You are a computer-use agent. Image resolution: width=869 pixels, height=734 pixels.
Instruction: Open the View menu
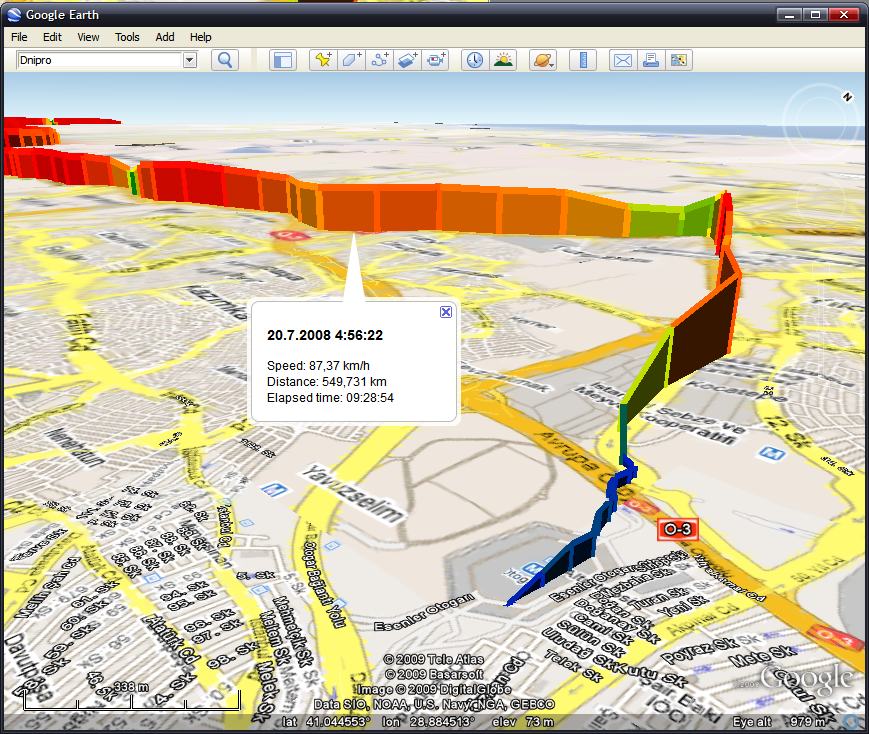click(88, 37)
